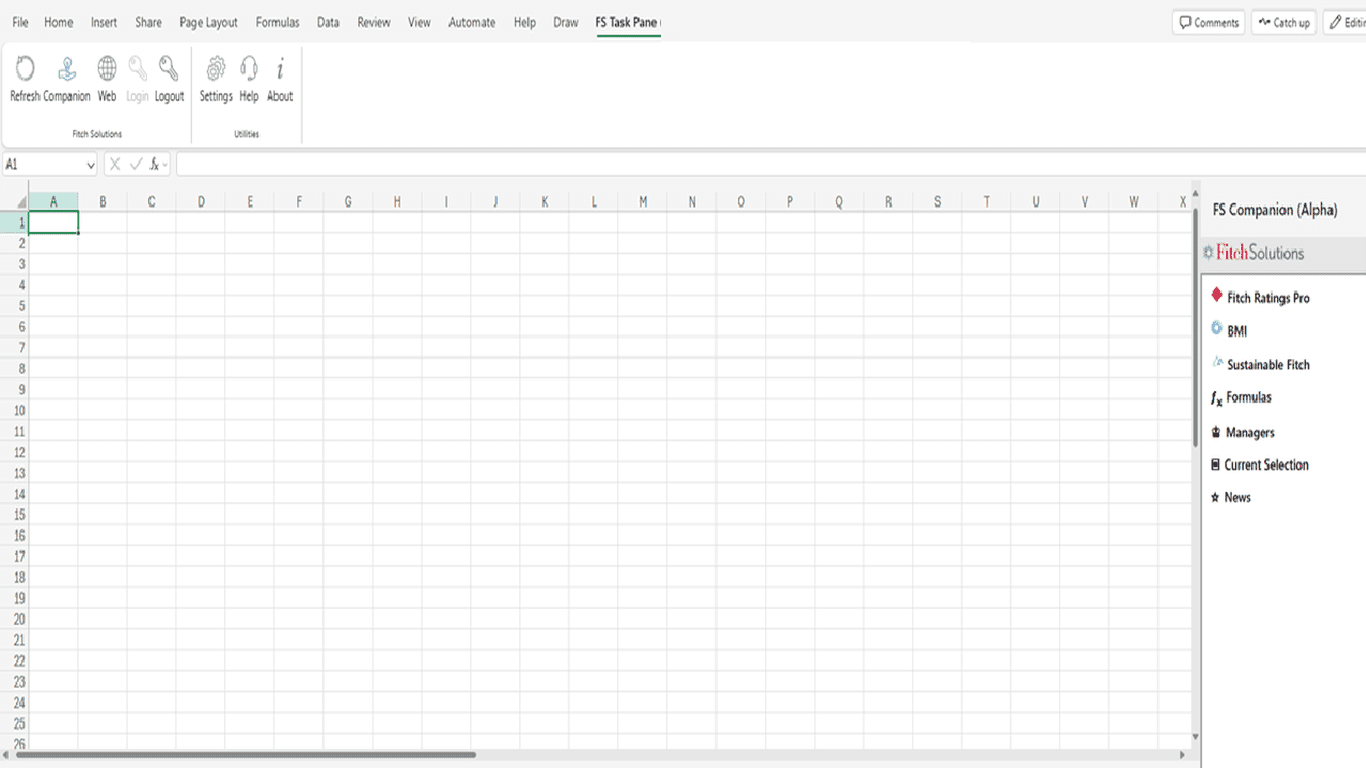1366x768 pixels.
Task: Switch to the Home ribbon tab
Action: click(x=58, y=22)
